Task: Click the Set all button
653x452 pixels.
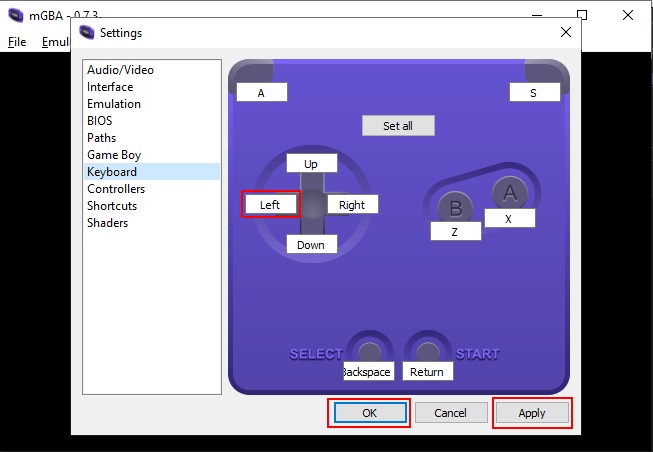Action: [398, 125]
